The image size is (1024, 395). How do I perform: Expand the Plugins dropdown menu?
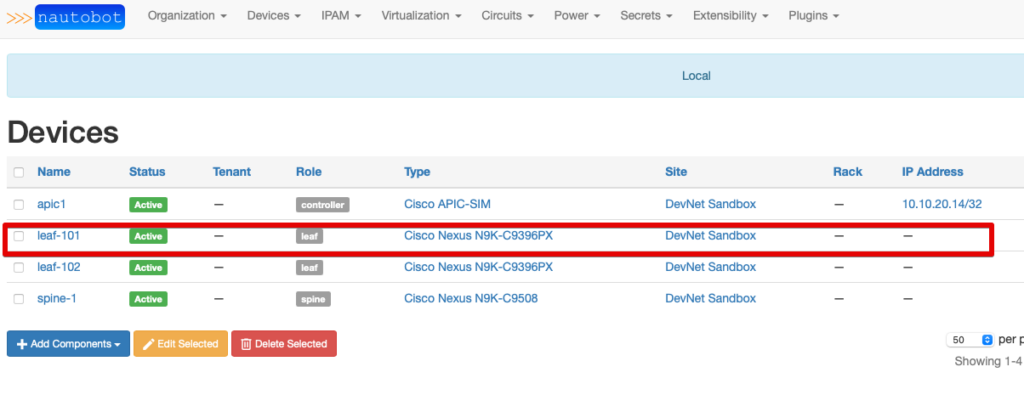coord(814,16)
